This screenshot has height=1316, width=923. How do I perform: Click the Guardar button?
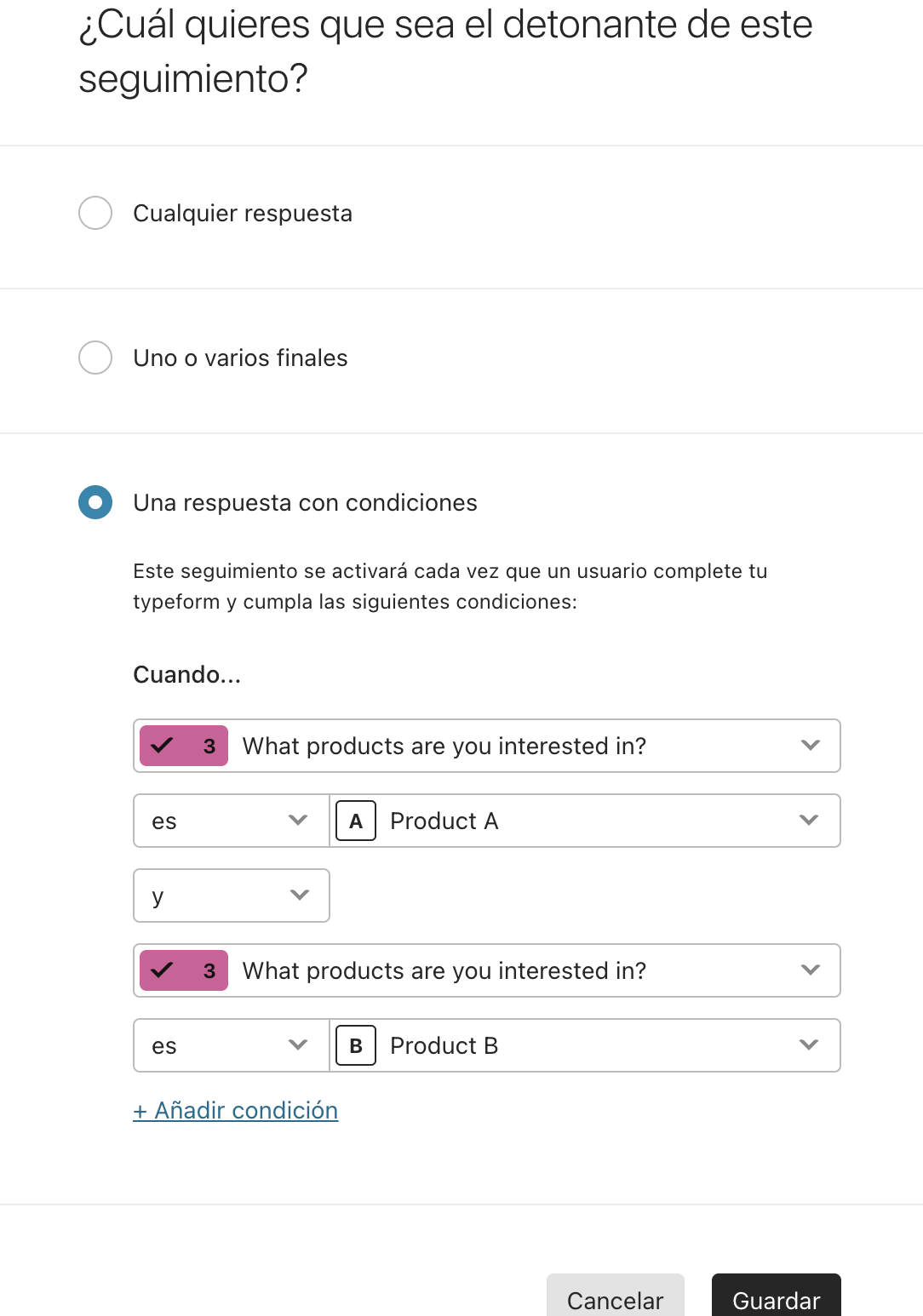point(777,1297)
